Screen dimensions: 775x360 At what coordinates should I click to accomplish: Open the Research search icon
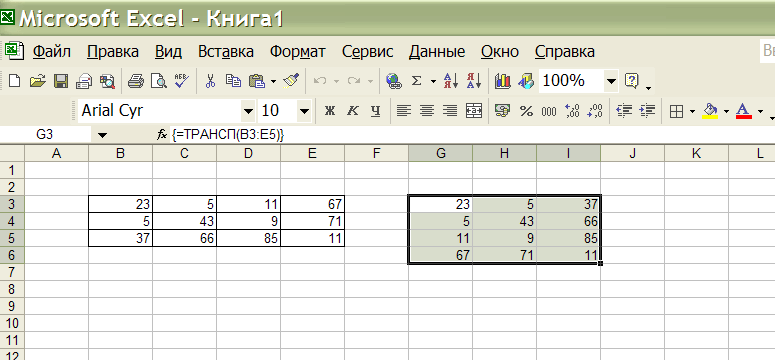coord(107,81)
